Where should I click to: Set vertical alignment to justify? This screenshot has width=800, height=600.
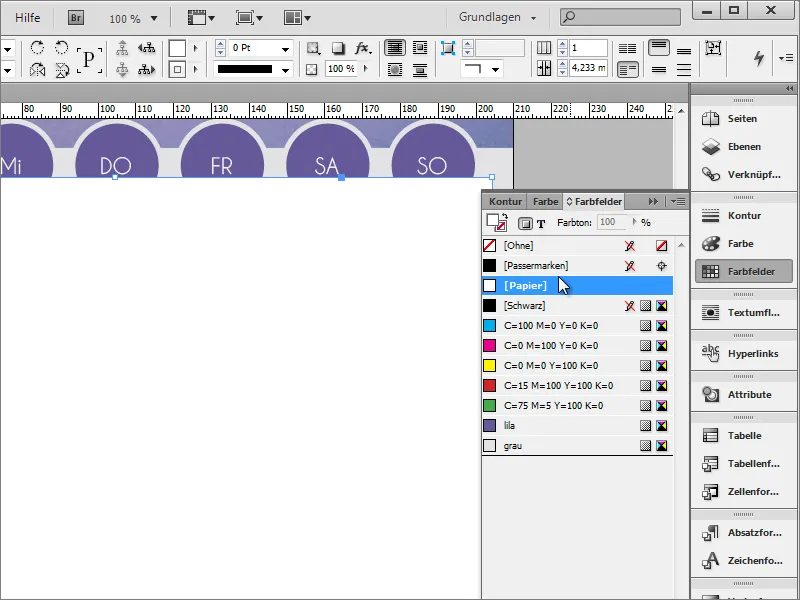click(x=684, y=69)
